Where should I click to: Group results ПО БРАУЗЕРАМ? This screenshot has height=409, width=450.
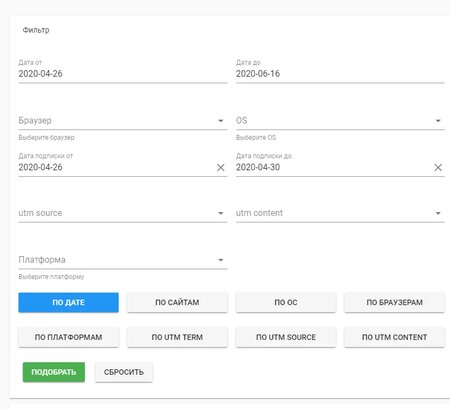394,302
